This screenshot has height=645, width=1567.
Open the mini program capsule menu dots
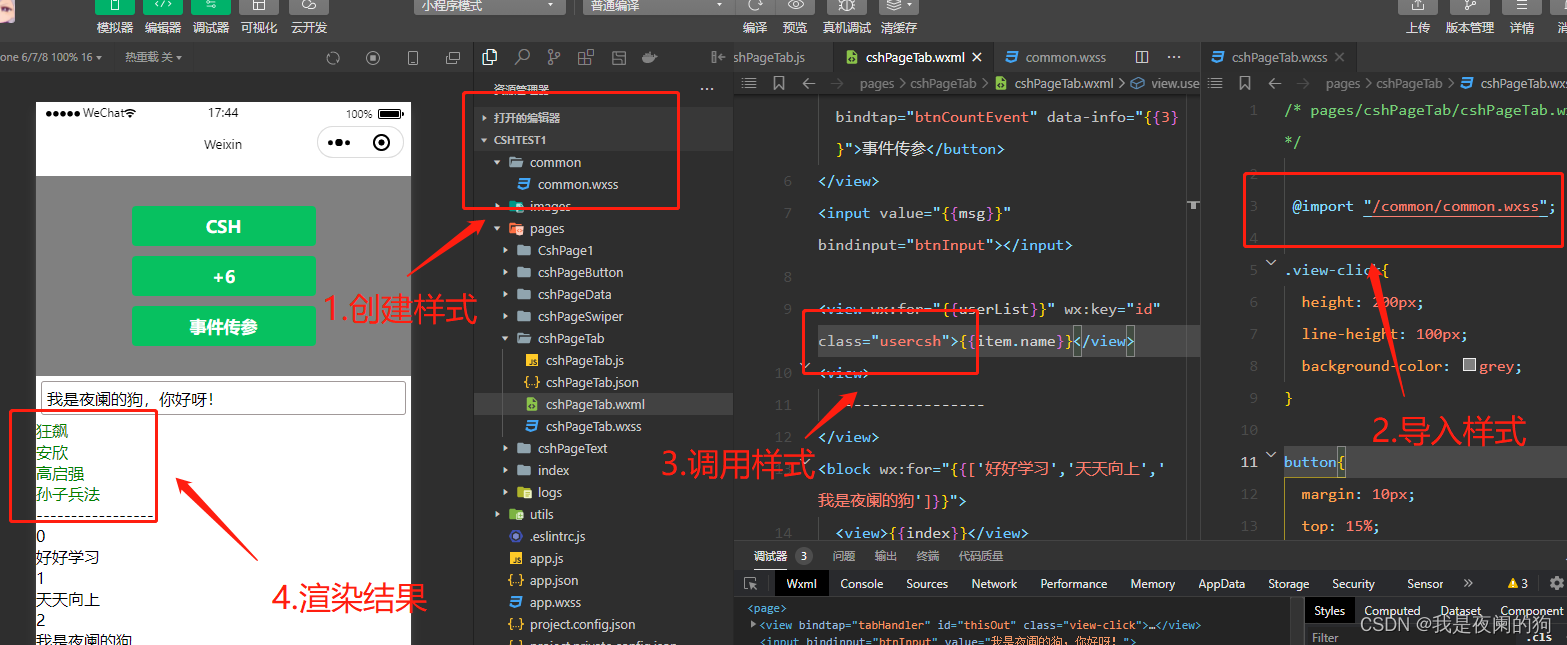click(x=338, y=143)
